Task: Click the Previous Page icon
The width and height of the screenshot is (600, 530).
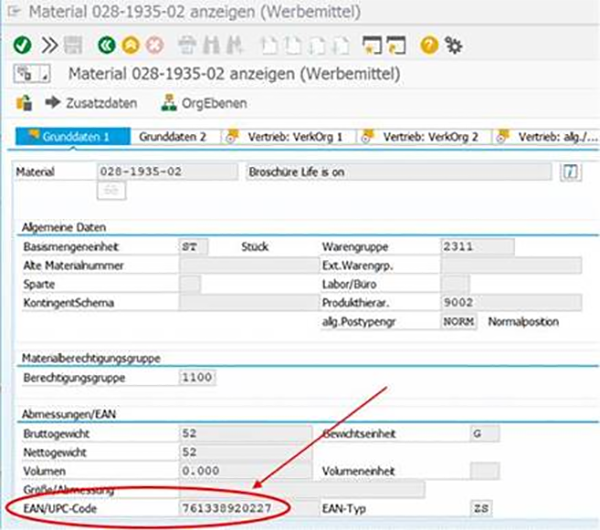Action: (293, 45)
